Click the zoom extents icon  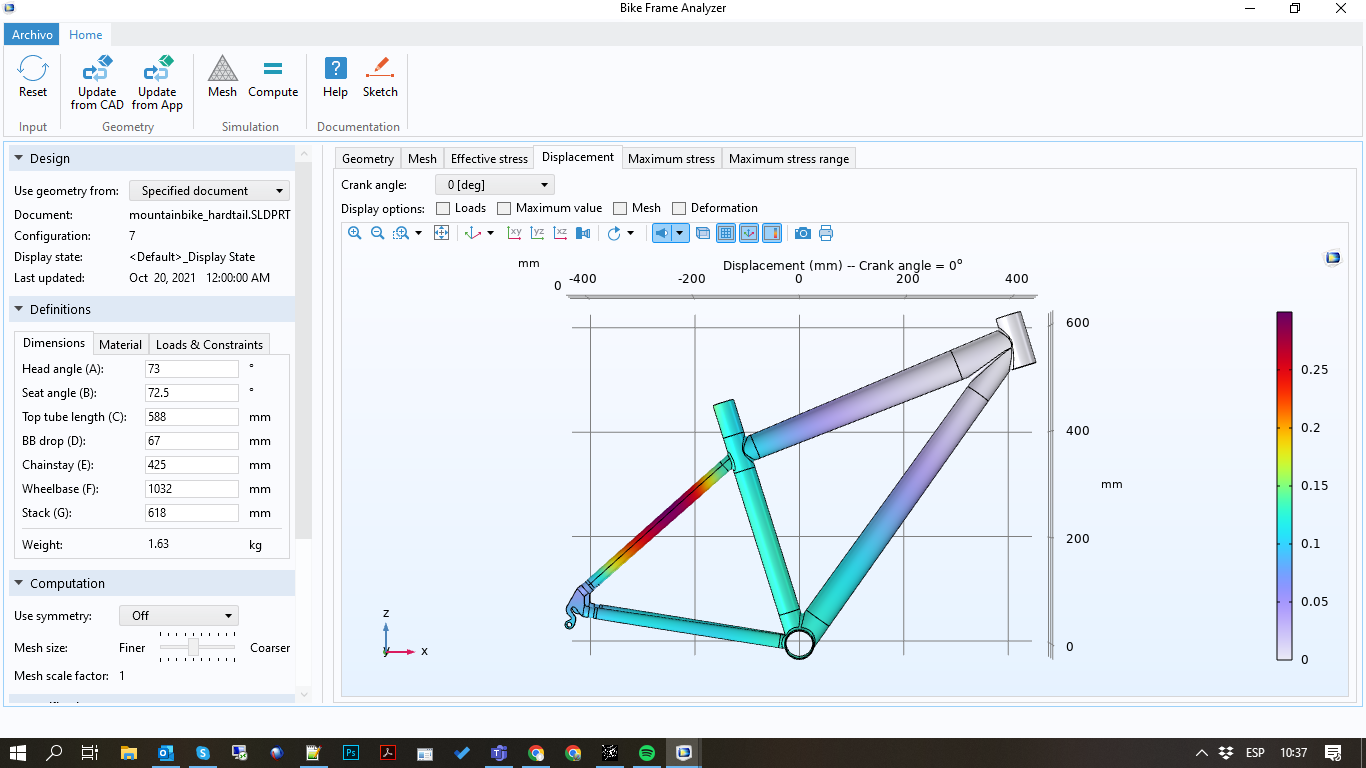(441, 233)
